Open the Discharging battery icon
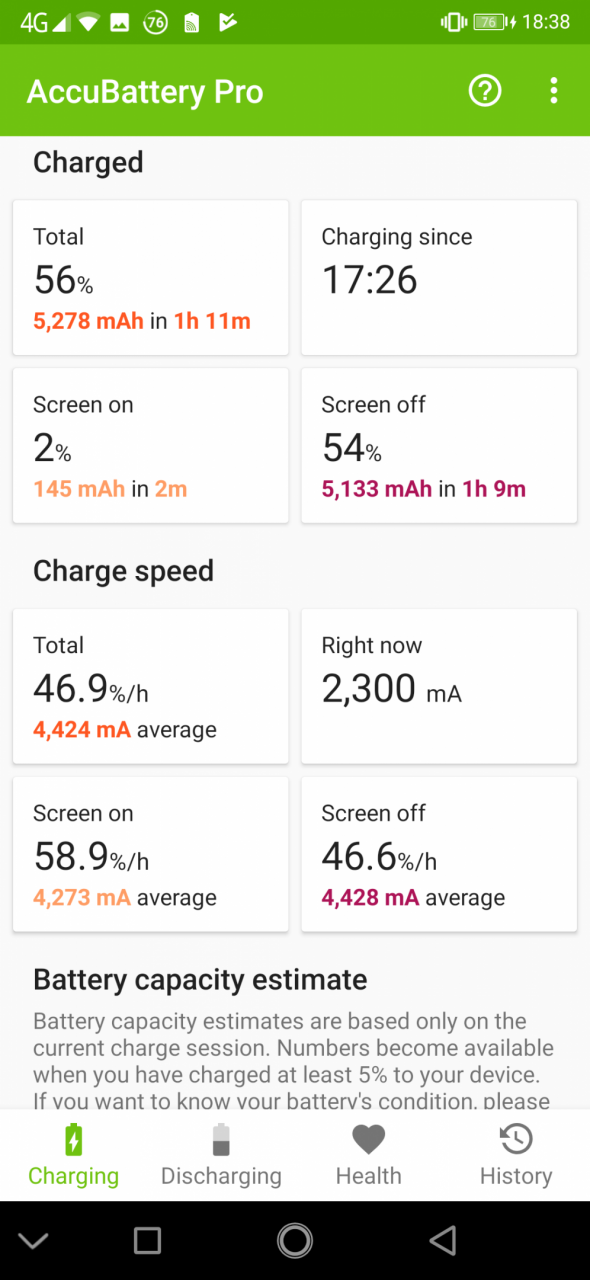590x1280 pixels. click(x=221, y=1140)
